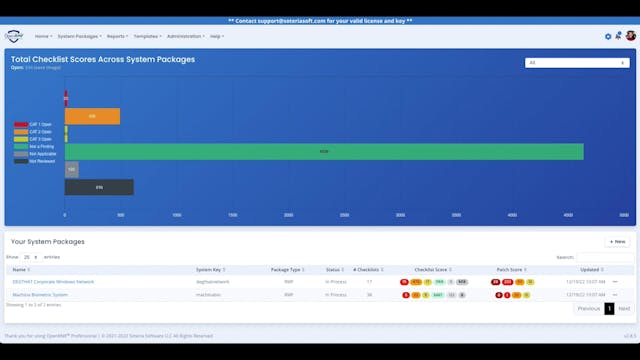Sort table by Name column
This screenshot has width=640, height=360.
(21, 270)
